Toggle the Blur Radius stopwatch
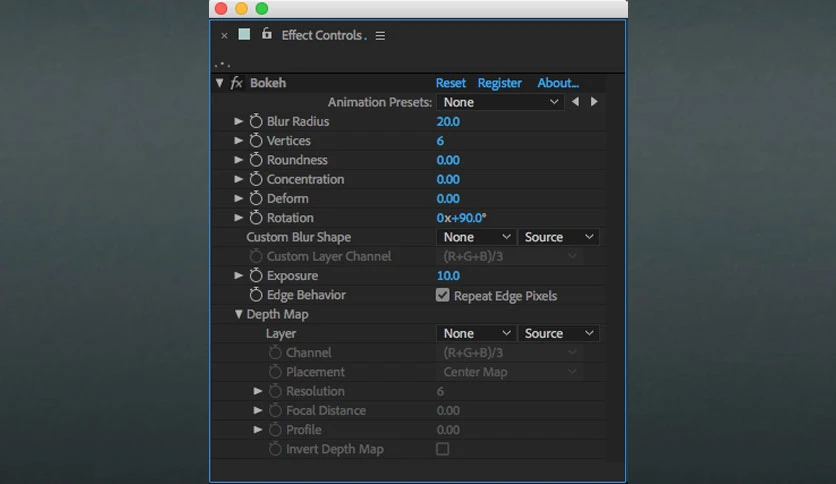 (x=256, y=121)
